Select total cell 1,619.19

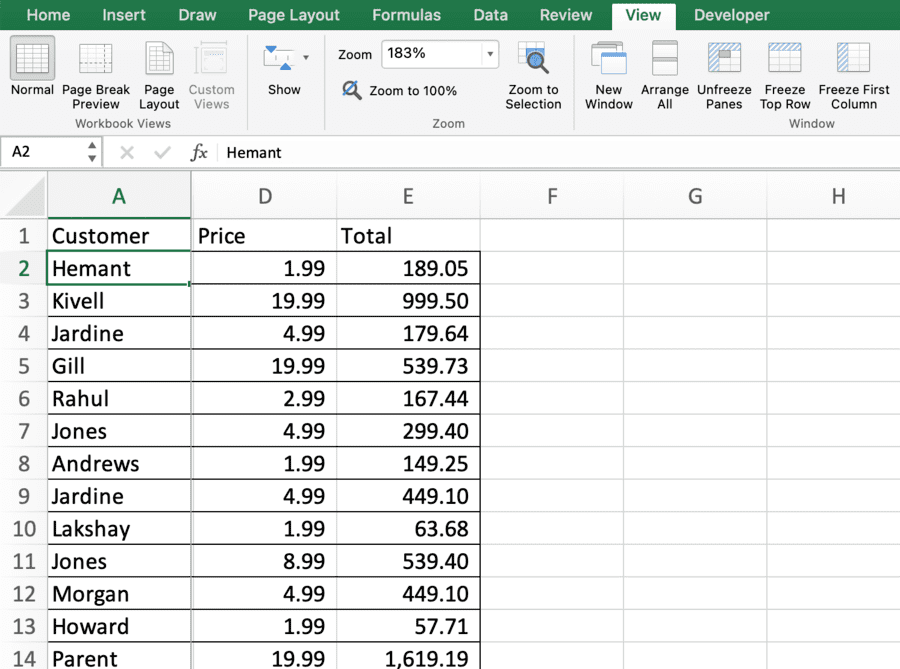408,656
